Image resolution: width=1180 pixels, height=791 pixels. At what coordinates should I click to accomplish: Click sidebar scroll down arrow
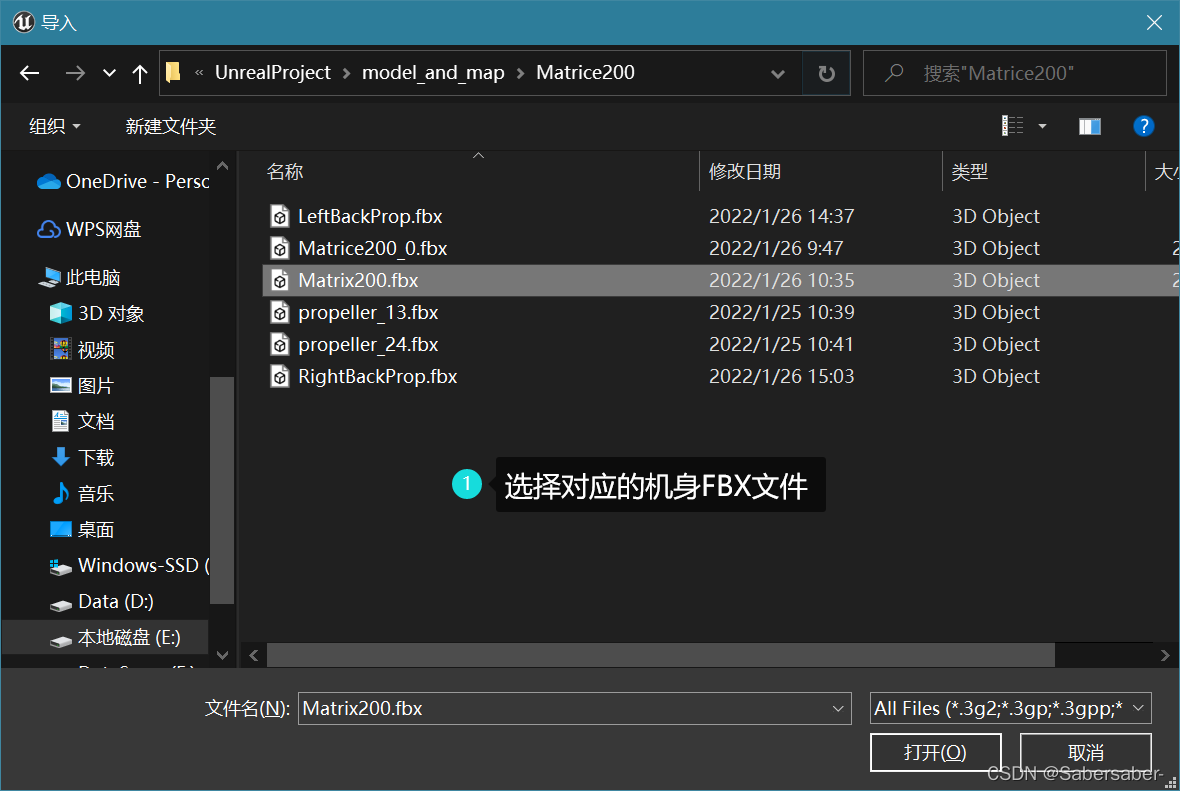click(x=222, y=655)
